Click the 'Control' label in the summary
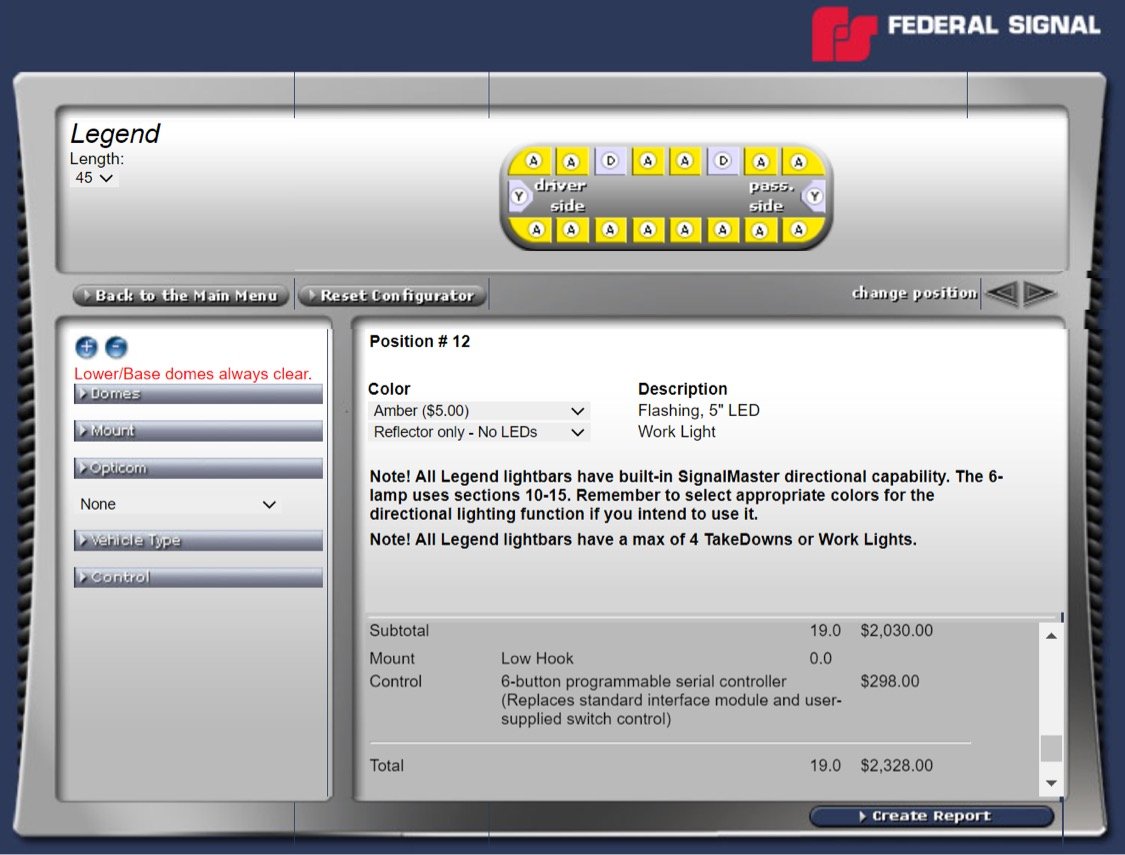Image resolution: width=1125 pixels, height=855 pixels. click(395, 681)
